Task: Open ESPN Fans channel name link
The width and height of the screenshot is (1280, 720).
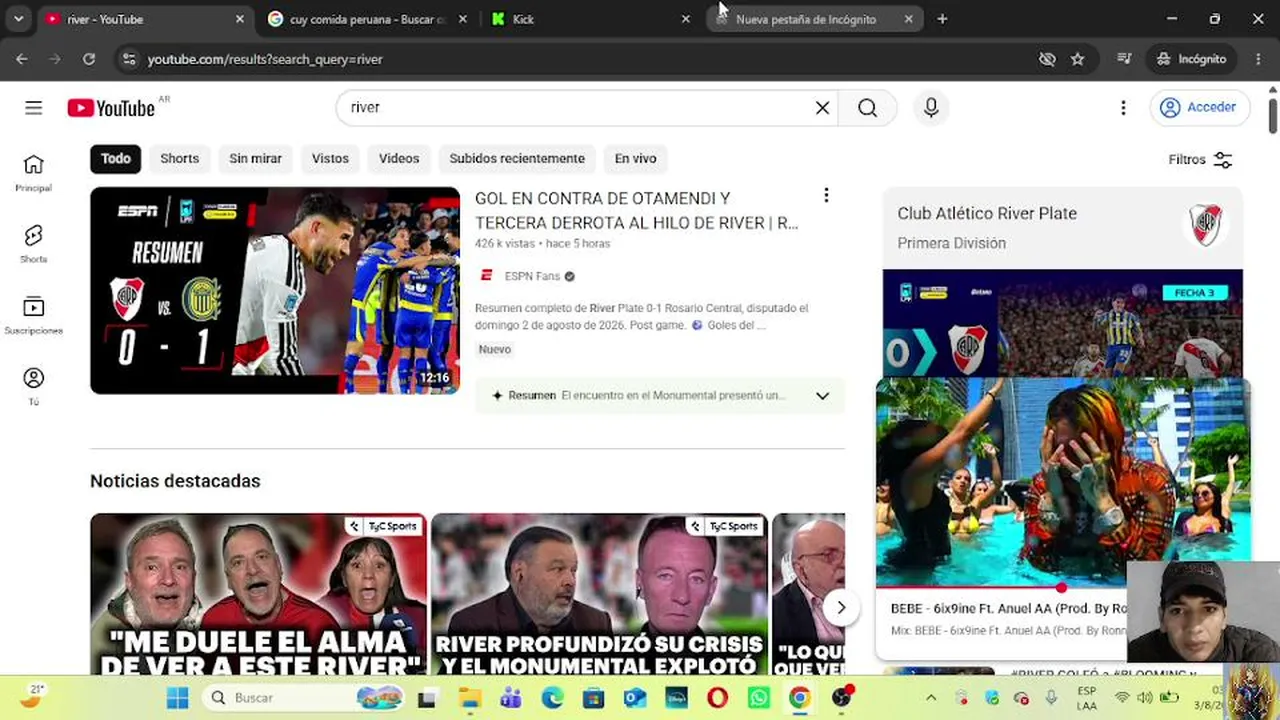Action: click(x=532, y=276)
